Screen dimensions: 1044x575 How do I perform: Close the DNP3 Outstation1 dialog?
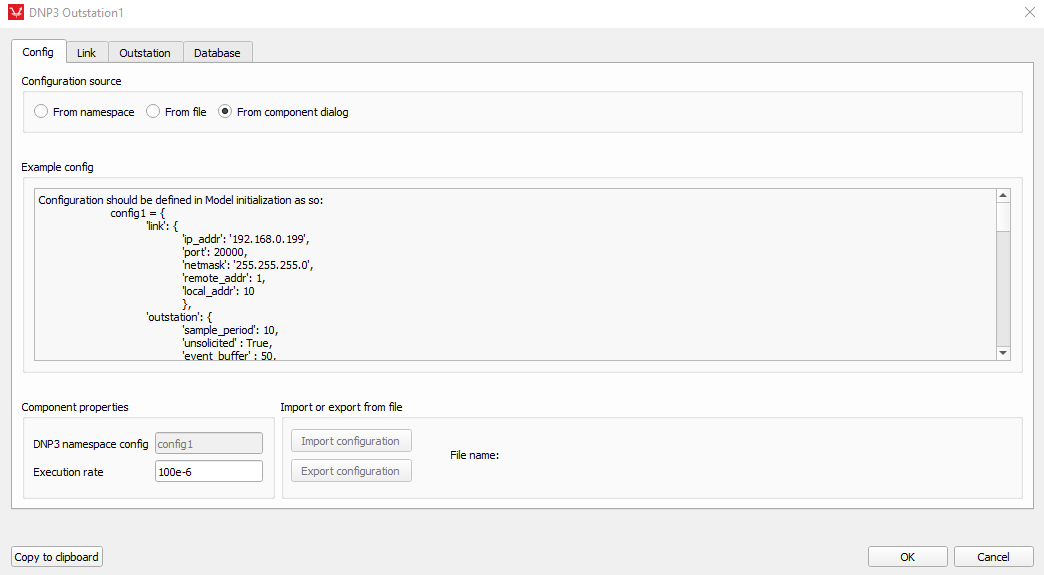1030,12
